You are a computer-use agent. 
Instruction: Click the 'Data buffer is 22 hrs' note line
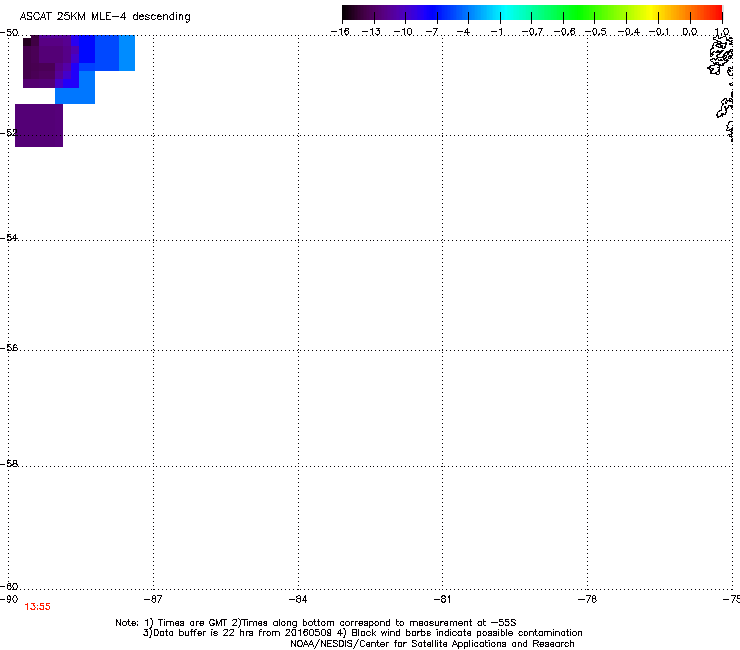point(362,633)
